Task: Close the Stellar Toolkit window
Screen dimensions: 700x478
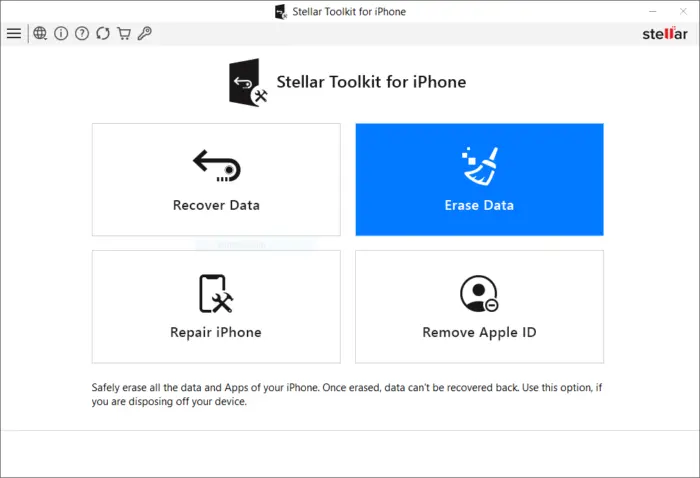Action: (683, 11)
